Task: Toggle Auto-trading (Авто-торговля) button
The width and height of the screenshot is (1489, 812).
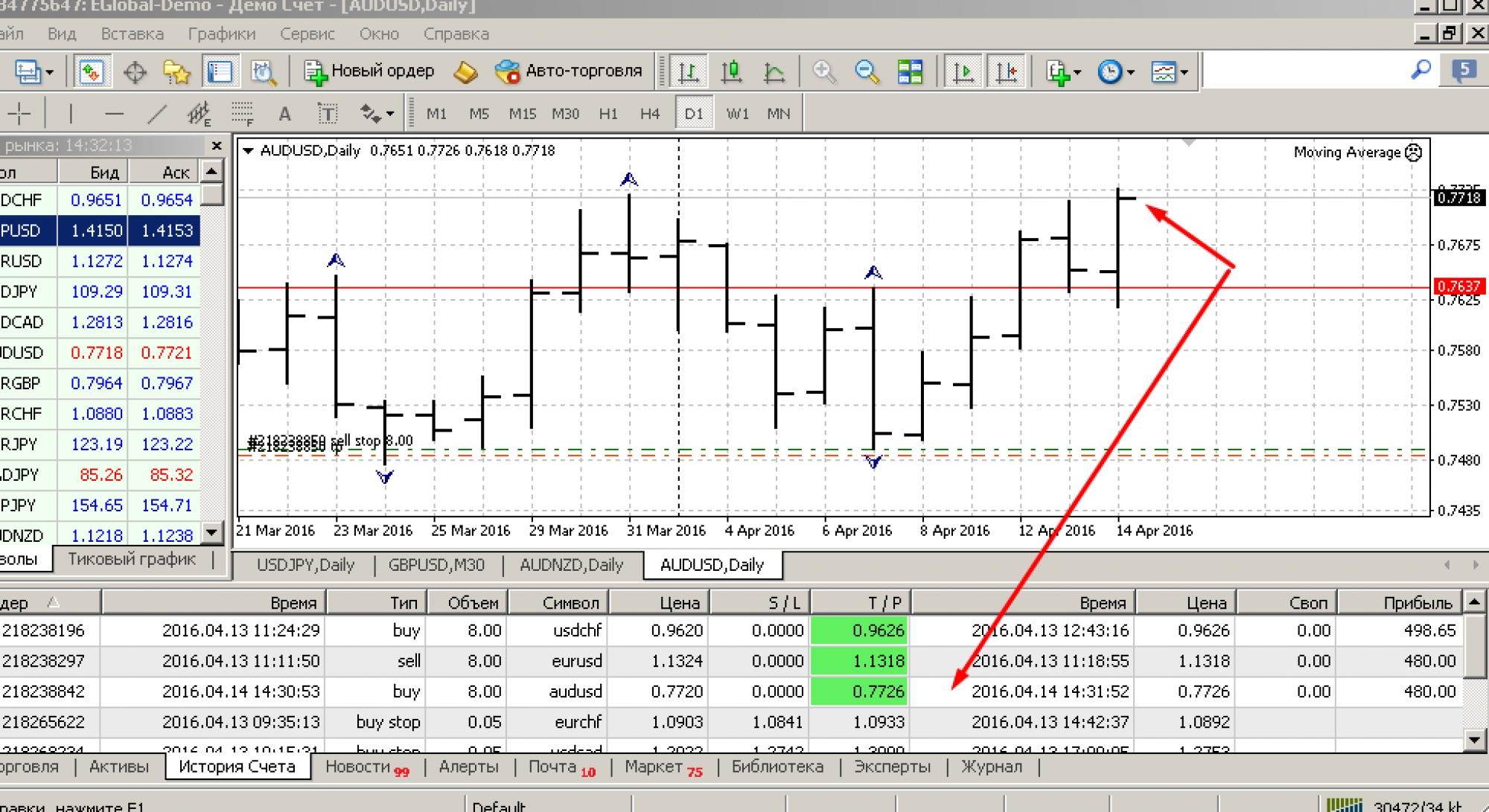Action: [569, 71]
